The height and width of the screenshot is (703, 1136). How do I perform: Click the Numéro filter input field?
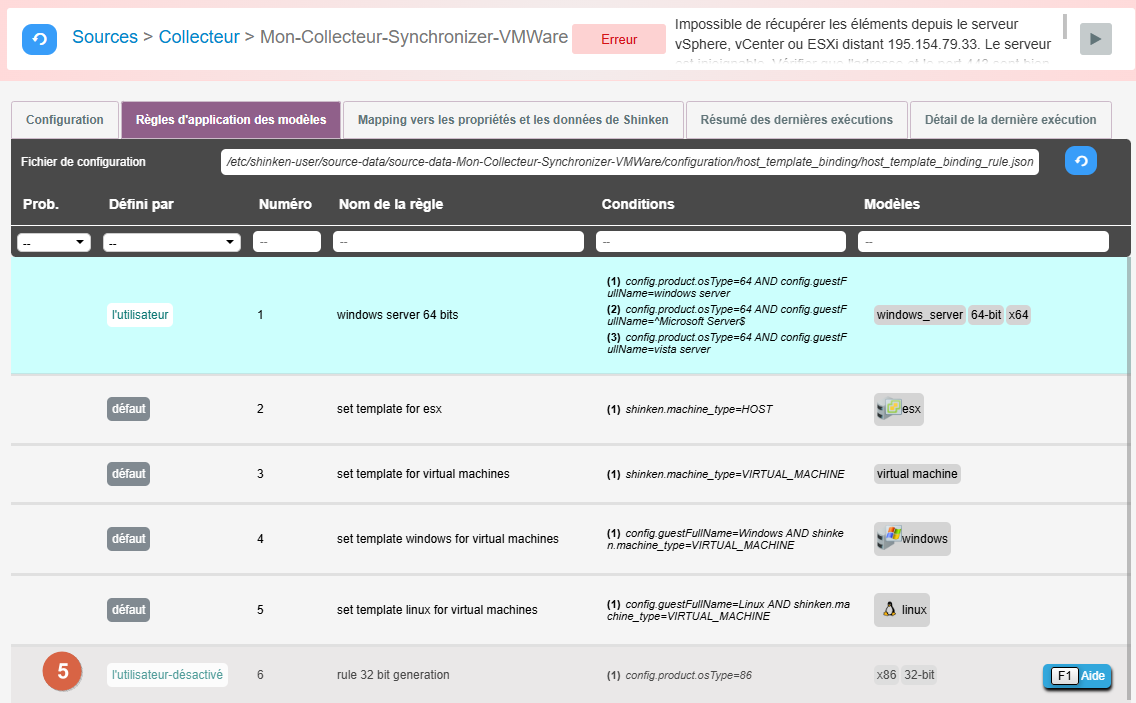(x=286, y=242)
